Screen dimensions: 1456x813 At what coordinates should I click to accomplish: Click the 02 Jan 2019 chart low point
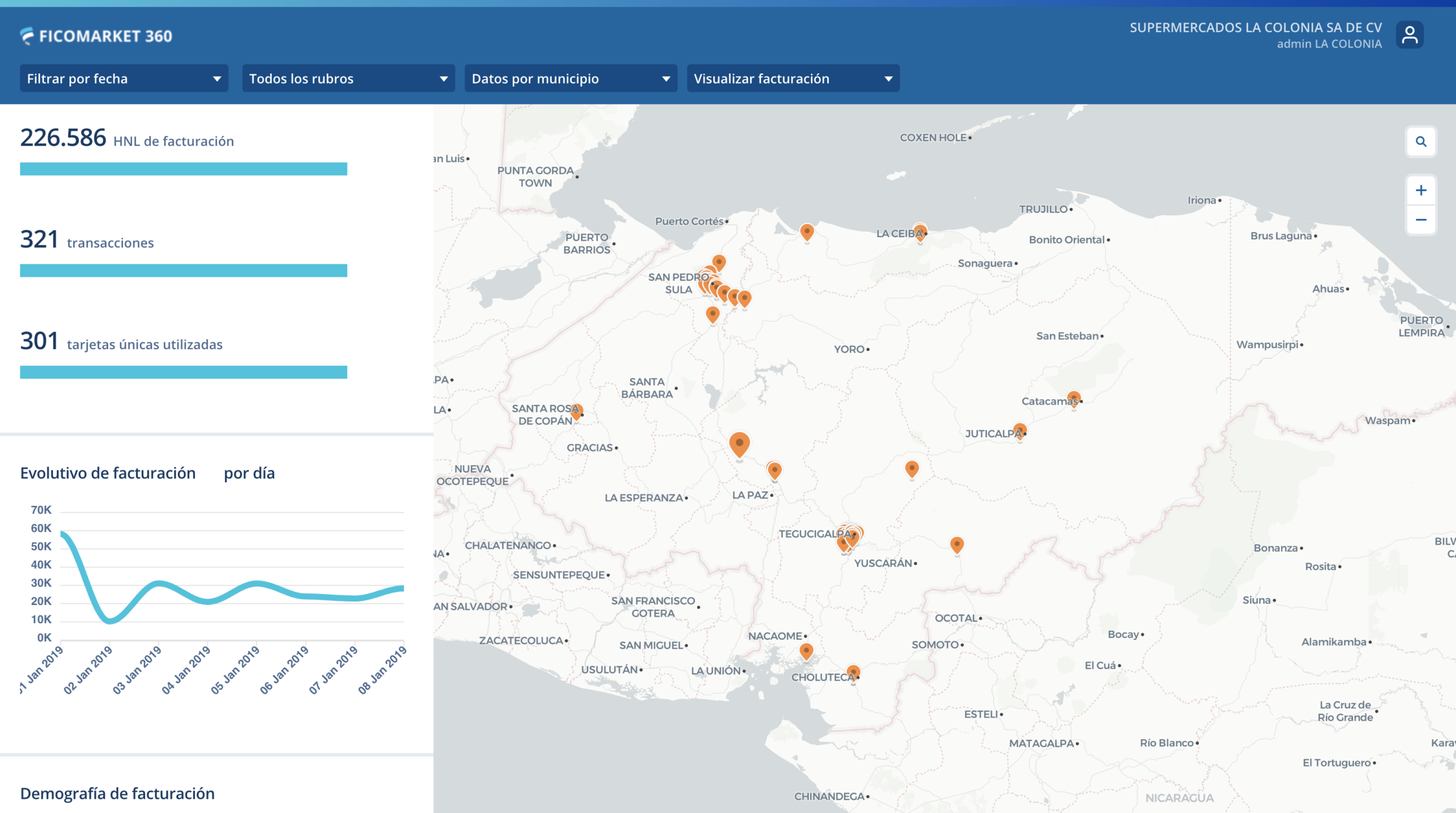click(110, 621)
